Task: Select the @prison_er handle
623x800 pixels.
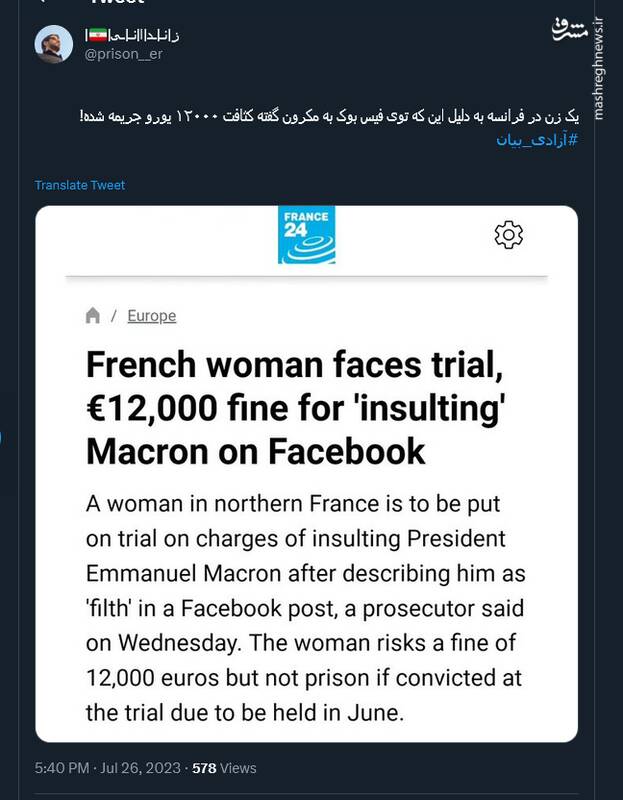Action: pos(125,54)
